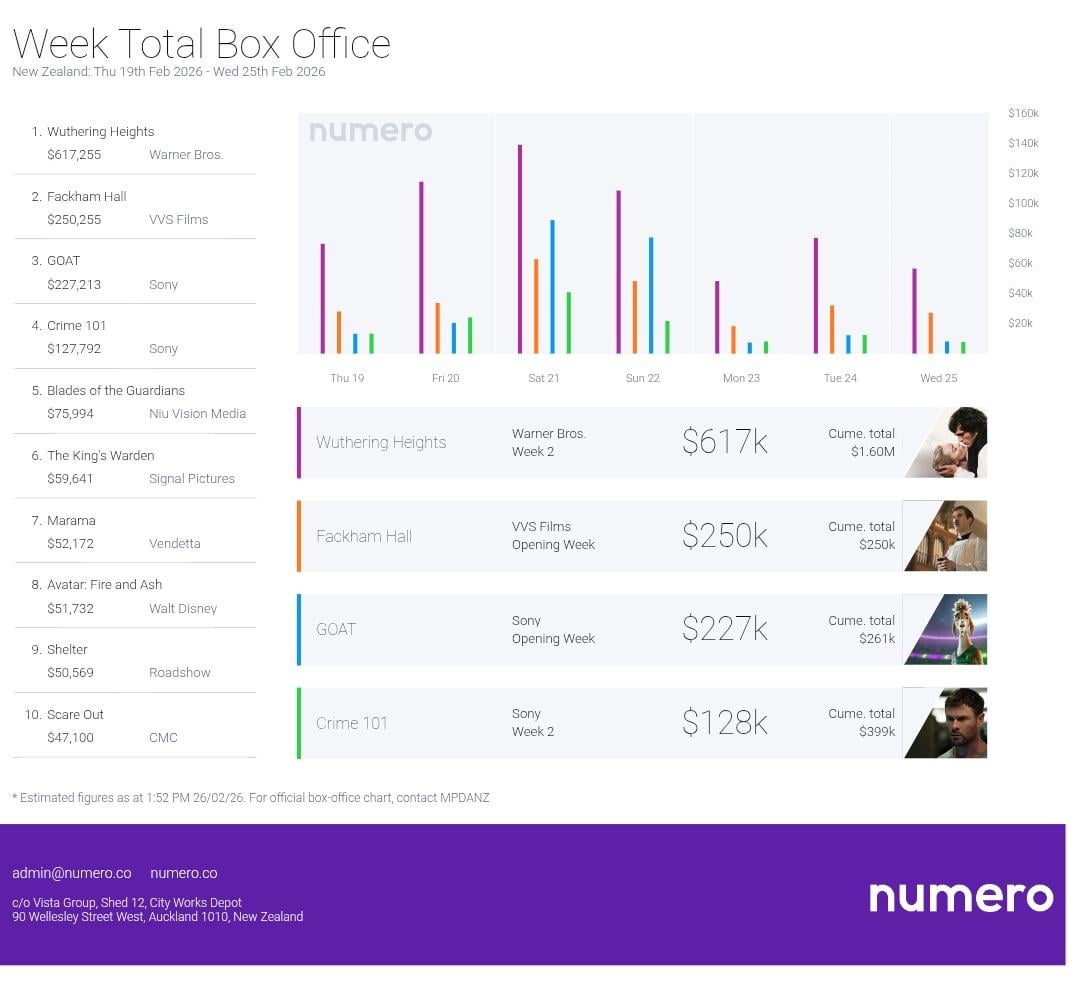Select Scare Out entry in list
This screenshot has width=1080, height=986.
pyautogui.click(x=75, y=715)
